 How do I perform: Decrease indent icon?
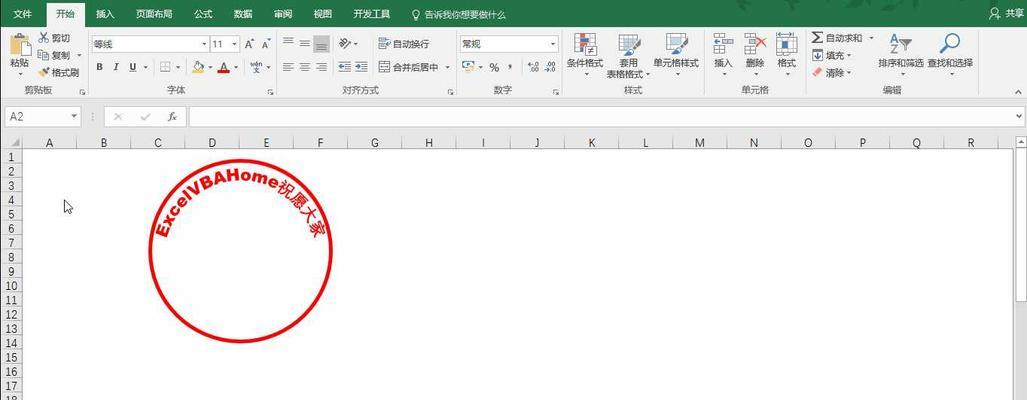345,67
